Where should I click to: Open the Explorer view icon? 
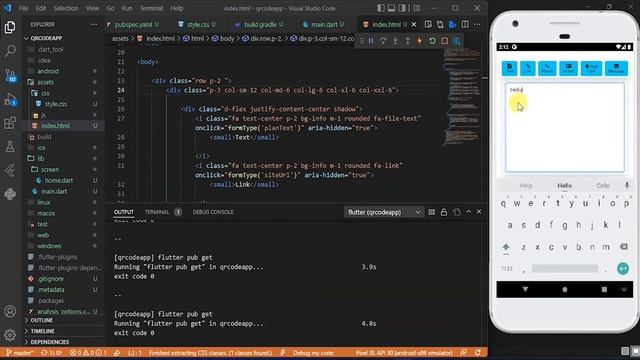[x=10, y=27]
